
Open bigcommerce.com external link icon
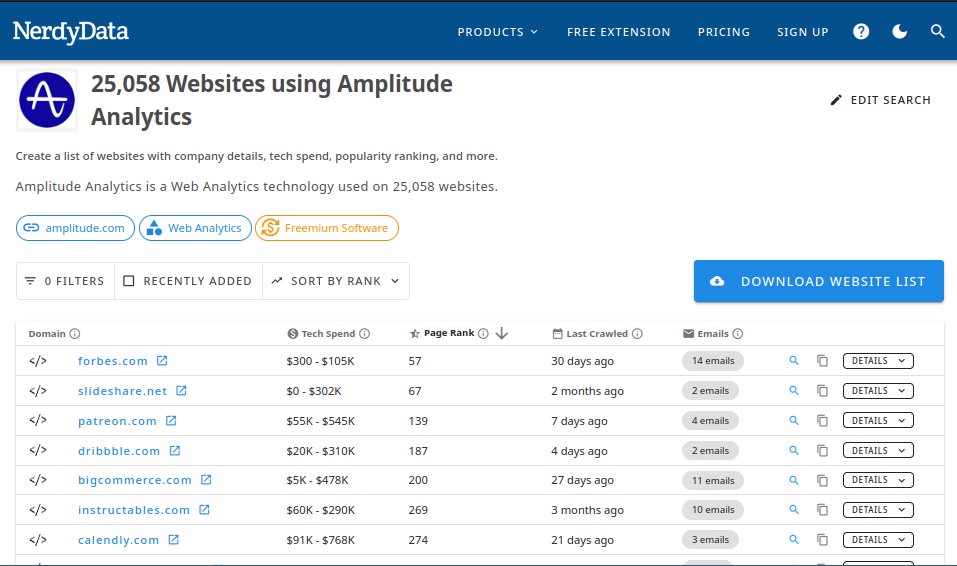tap(206, 479)
